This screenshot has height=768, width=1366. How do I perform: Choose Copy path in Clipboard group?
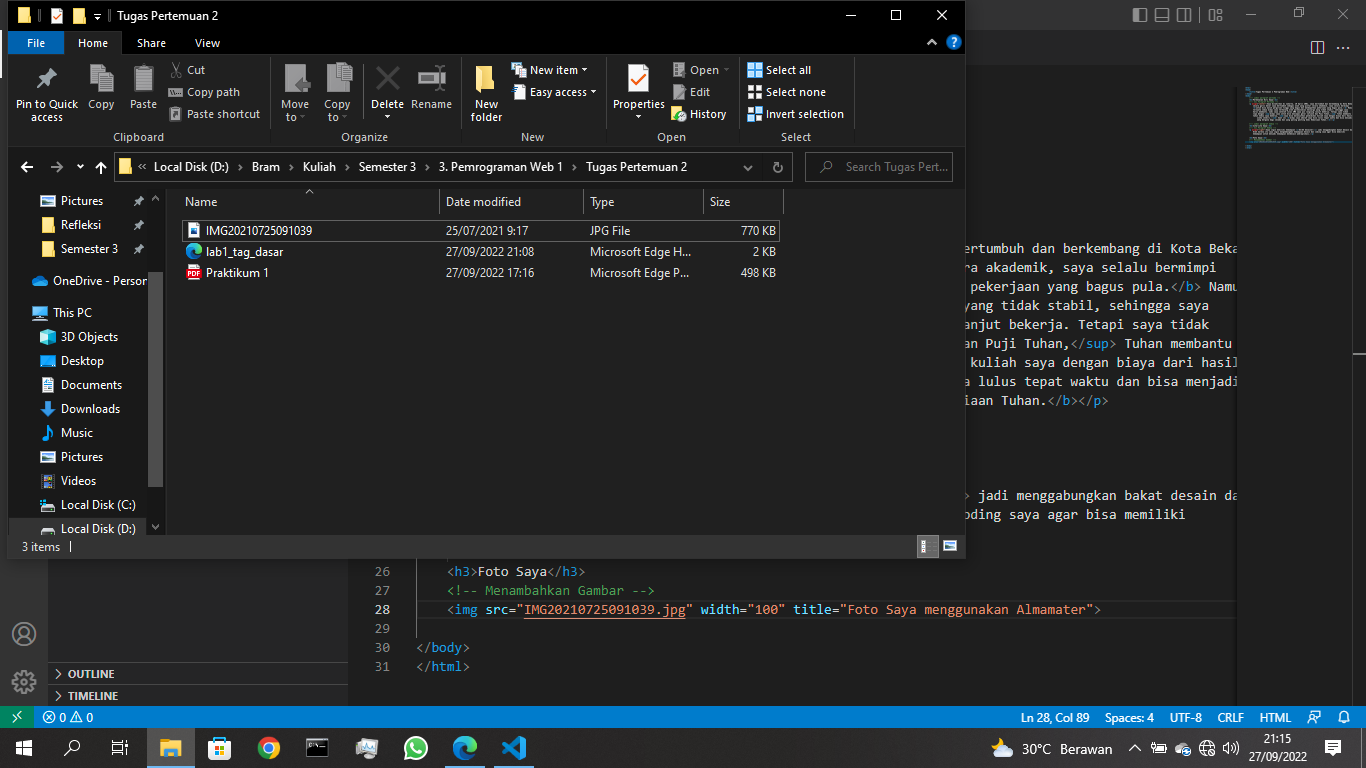[204, 92]
